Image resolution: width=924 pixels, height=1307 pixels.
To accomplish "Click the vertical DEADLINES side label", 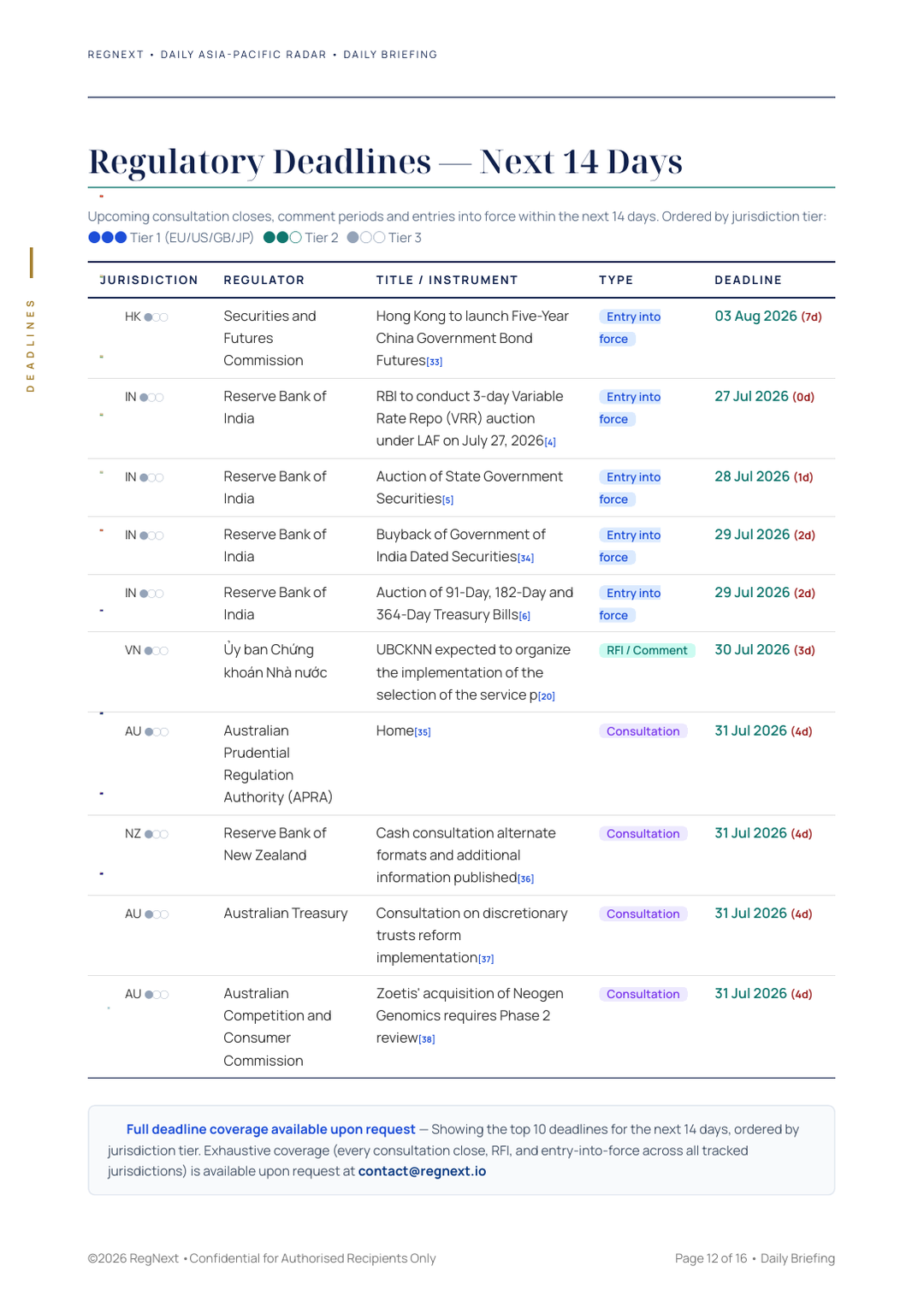I will (31, 346).
